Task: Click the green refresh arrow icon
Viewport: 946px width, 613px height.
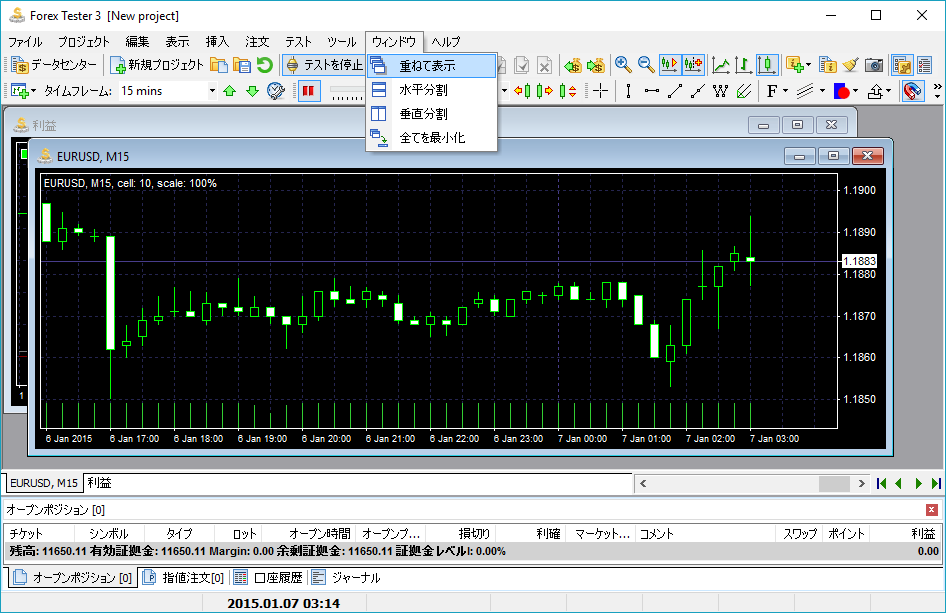Action: [264, 65]
